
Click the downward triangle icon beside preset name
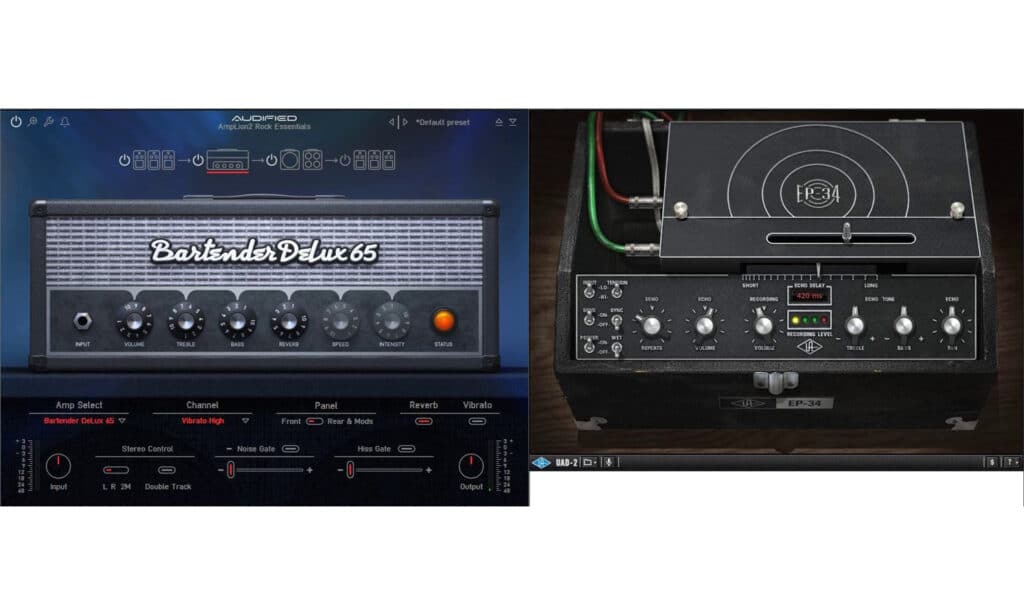pyautogui.click(x=513, y=122)
